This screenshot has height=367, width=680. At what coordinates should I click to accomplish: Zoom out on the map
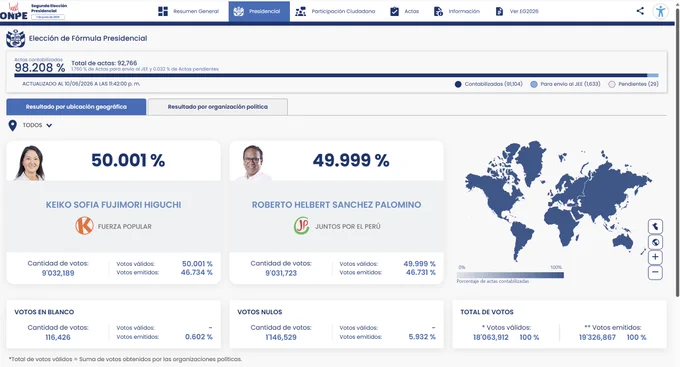[655, 272]
